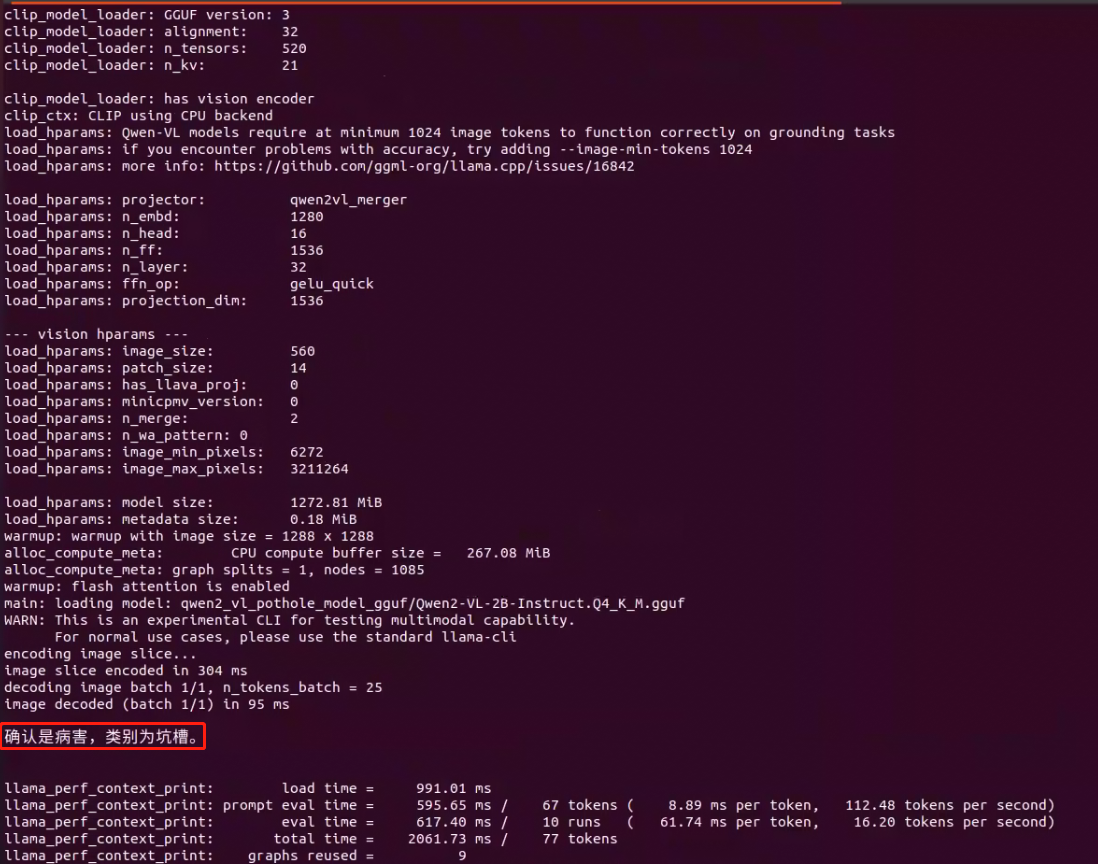Screen dimensions: 1098x864
Task: Select the Qwen2-VL-2B-Instruct.Q4_K_M.gguf model path
Action: [x=432, y=603]
